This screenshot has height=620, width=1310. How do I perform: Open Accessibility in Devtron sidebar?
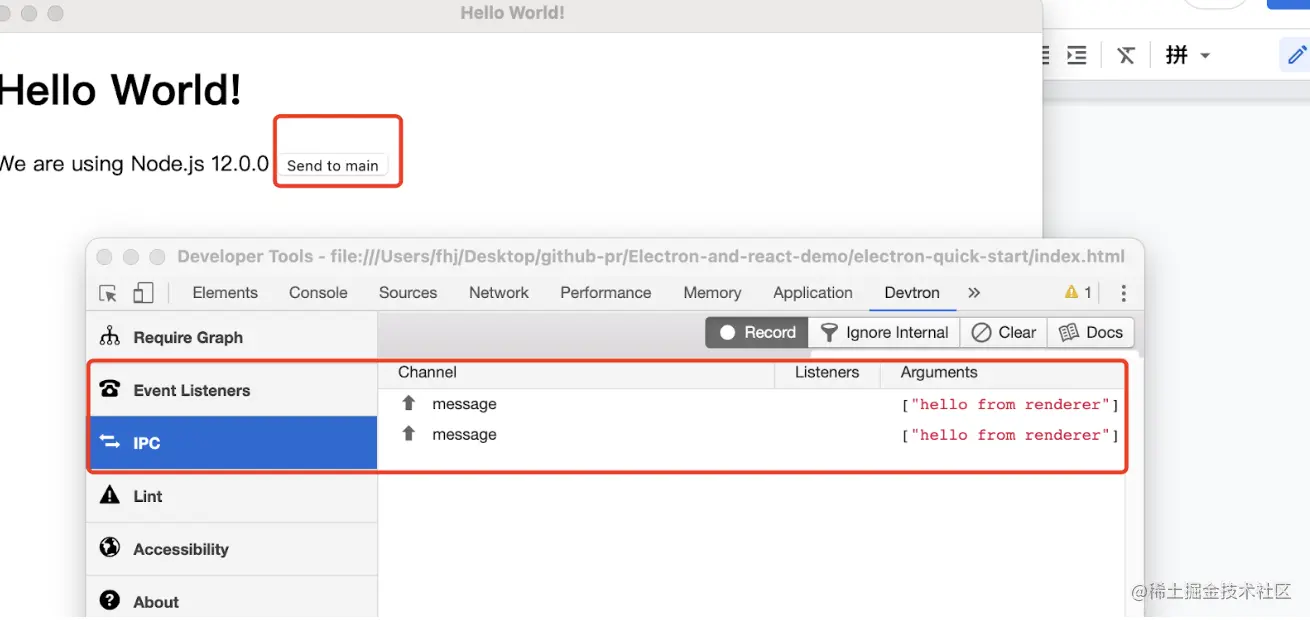(232, 549)
